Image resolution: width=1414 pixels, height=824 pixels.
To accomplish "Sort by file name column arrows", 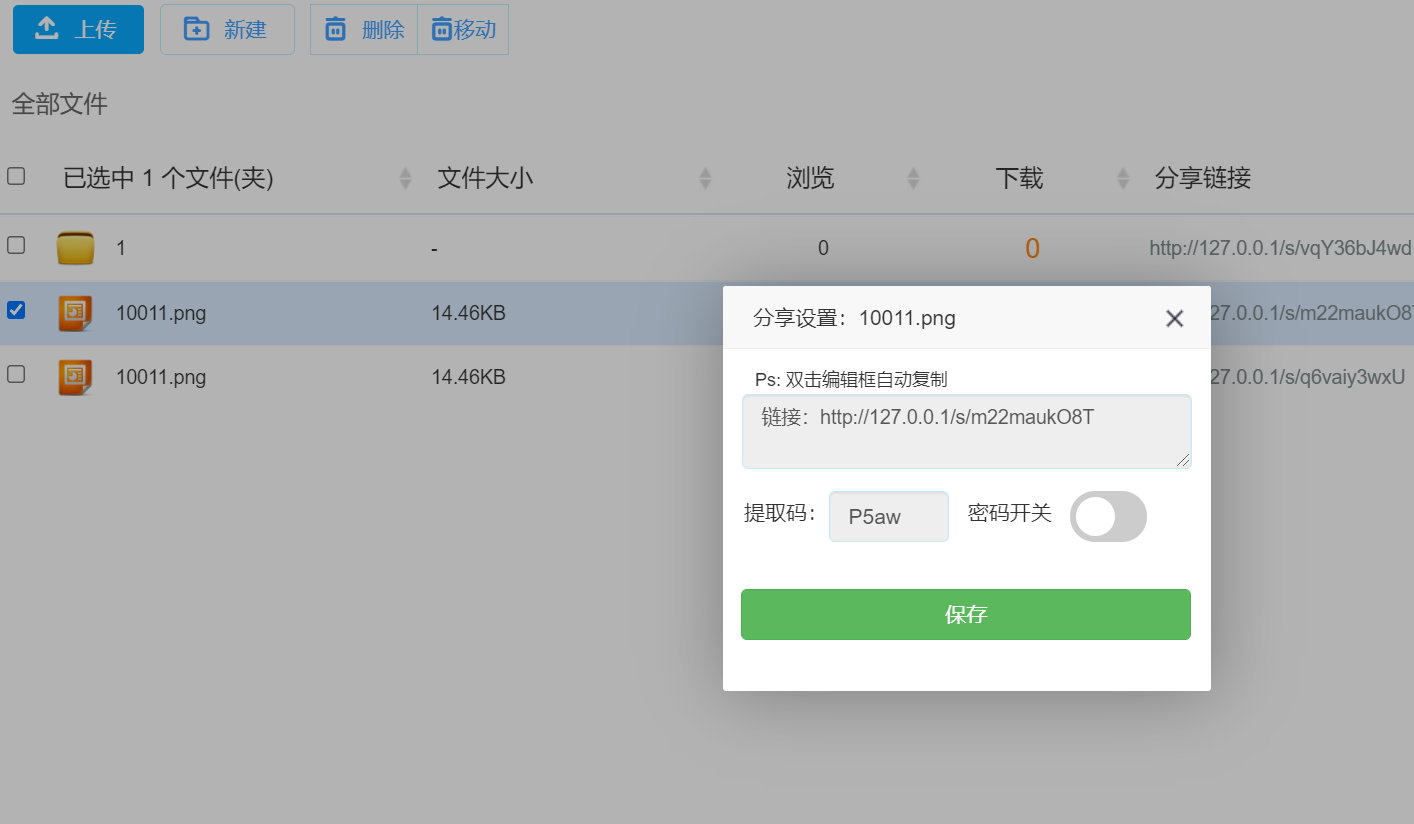I will click(x=405, y=179).
